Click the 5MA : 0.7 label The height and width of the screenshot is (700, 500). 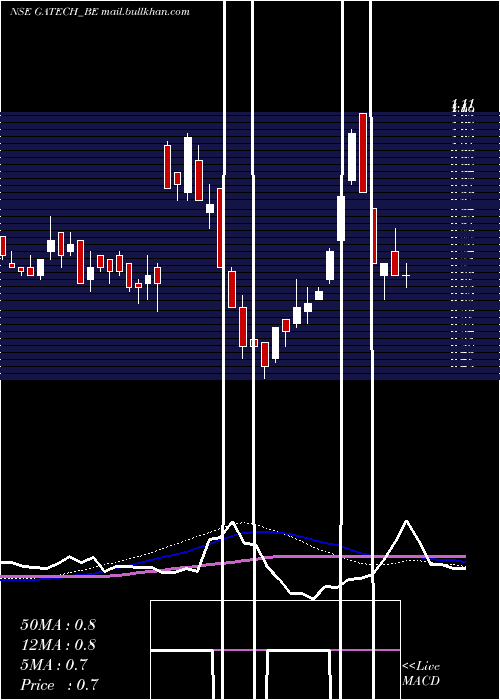tap(54, 665)
